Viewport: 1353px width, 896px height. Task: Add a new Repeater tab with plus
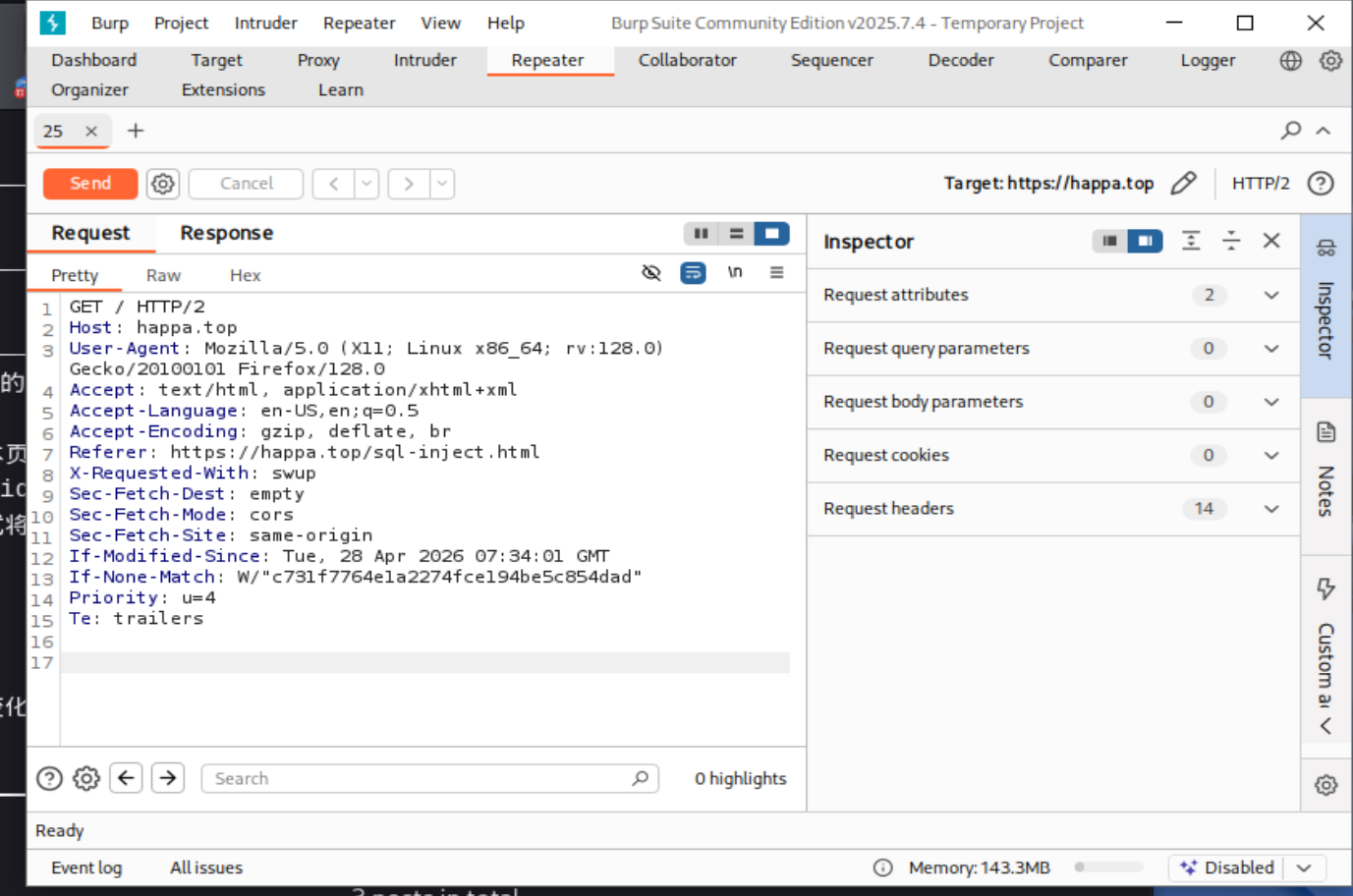[x=136, y=131]
